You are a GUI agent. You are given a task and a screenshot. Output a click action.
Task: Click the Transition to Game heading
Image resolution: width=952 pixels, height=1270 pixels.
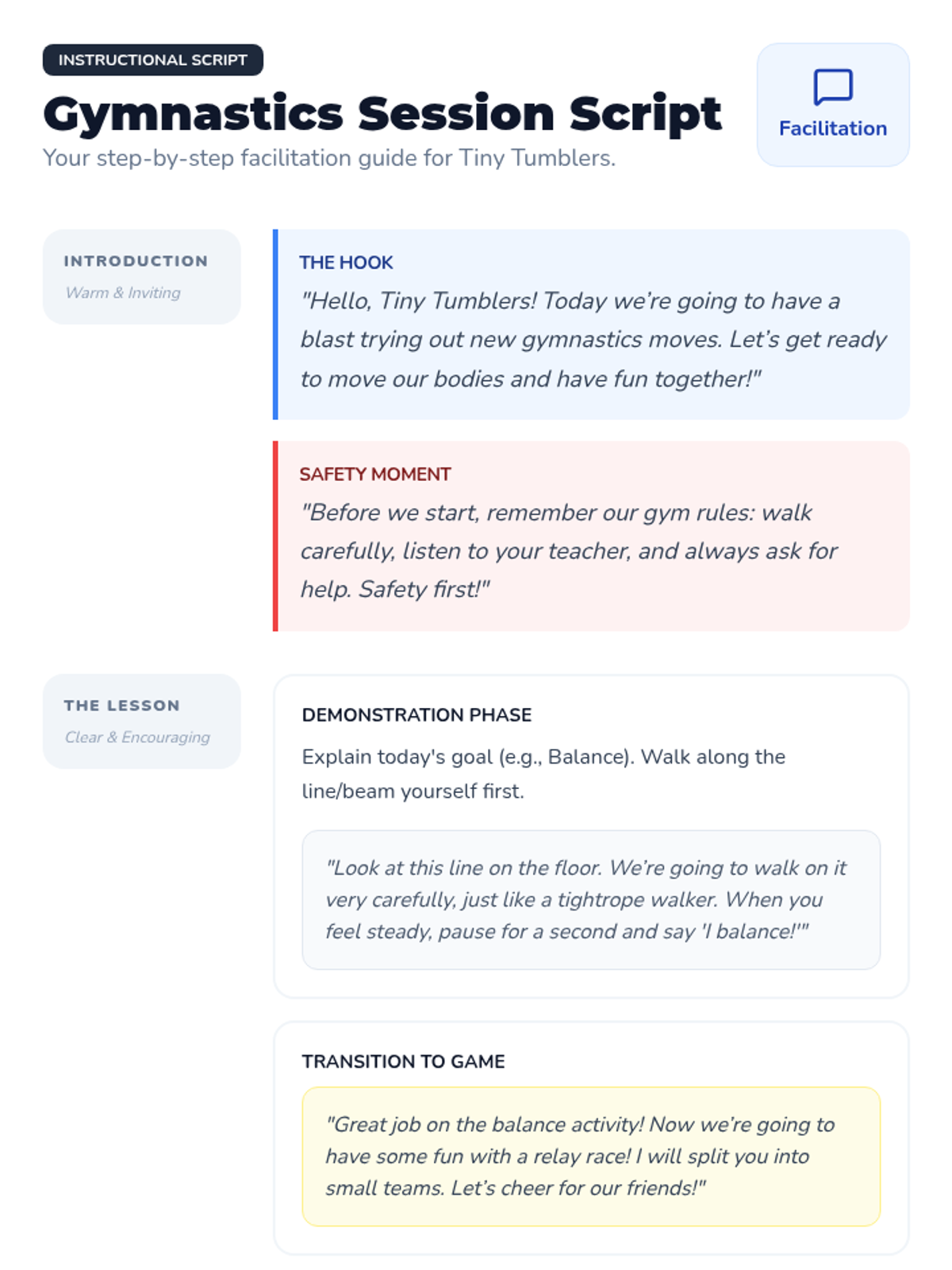(x=403, y=1061)
